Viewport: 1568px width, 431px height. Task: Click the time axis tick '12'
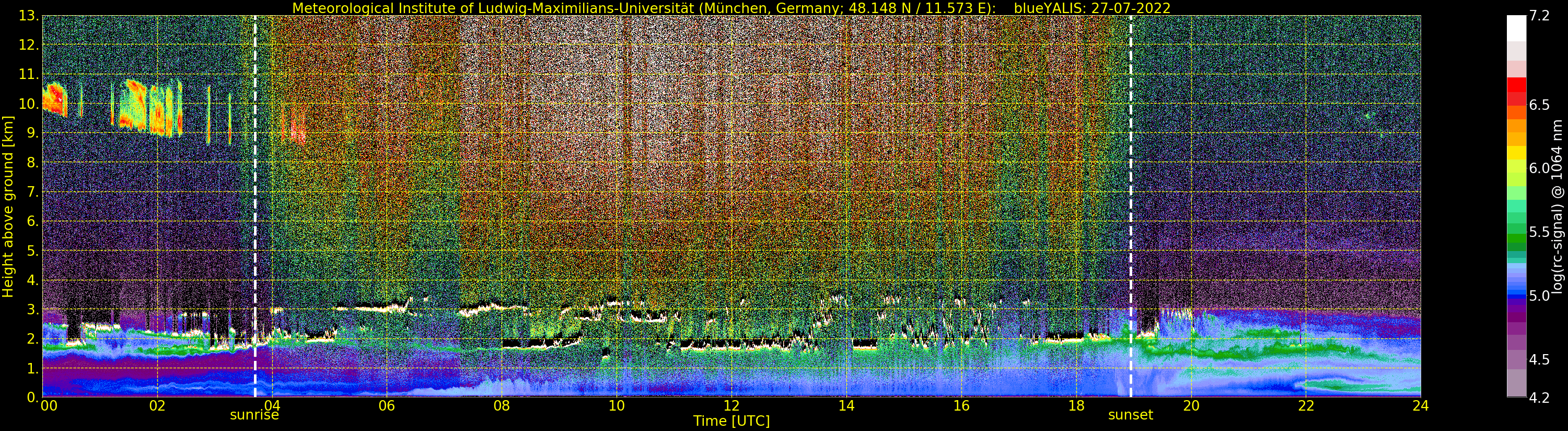pos(731,405)
